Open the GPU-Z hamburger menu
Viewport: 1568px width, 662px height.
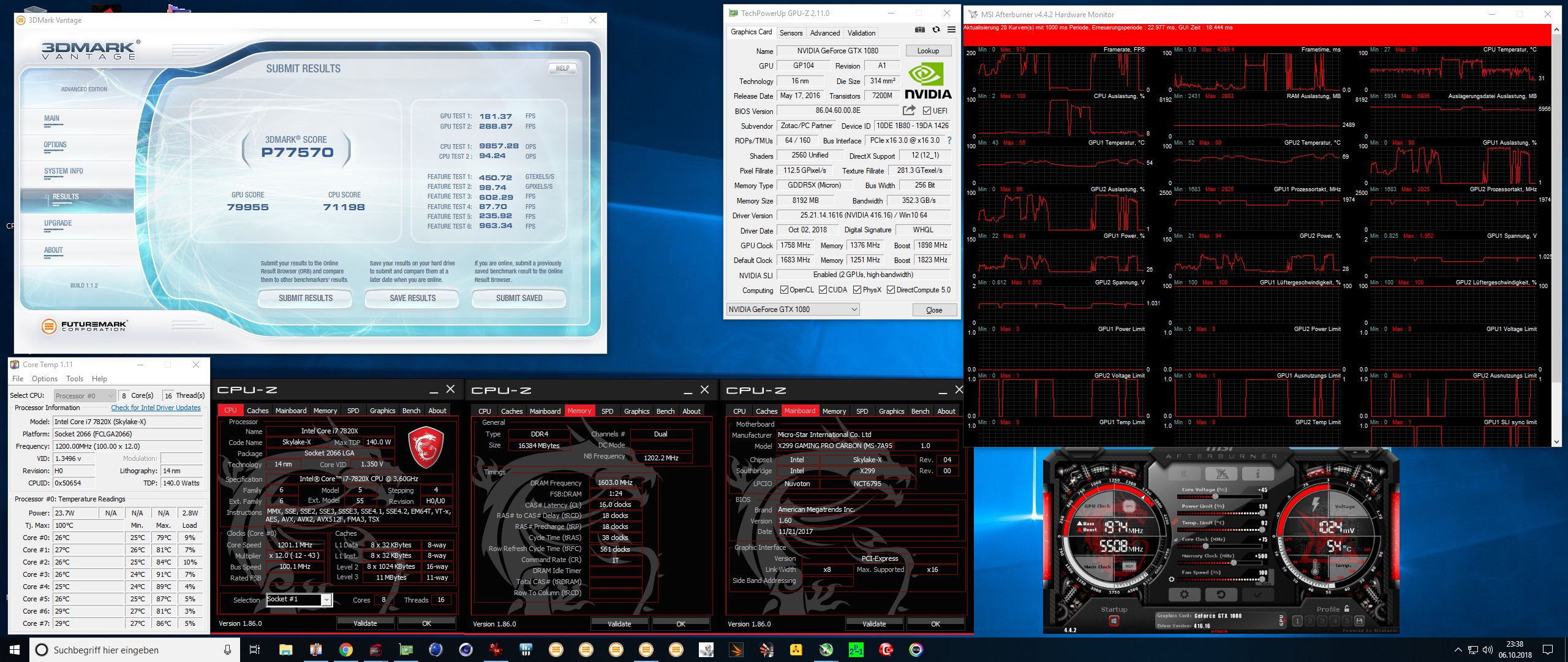tap(951, 30)
